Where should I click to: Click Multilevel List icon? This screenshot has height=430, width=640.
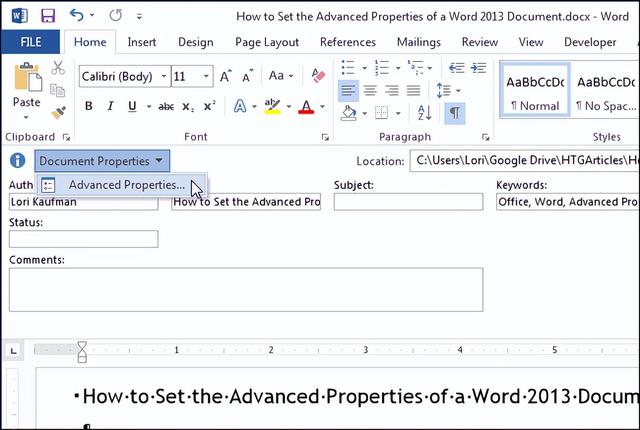click(416, 68)
